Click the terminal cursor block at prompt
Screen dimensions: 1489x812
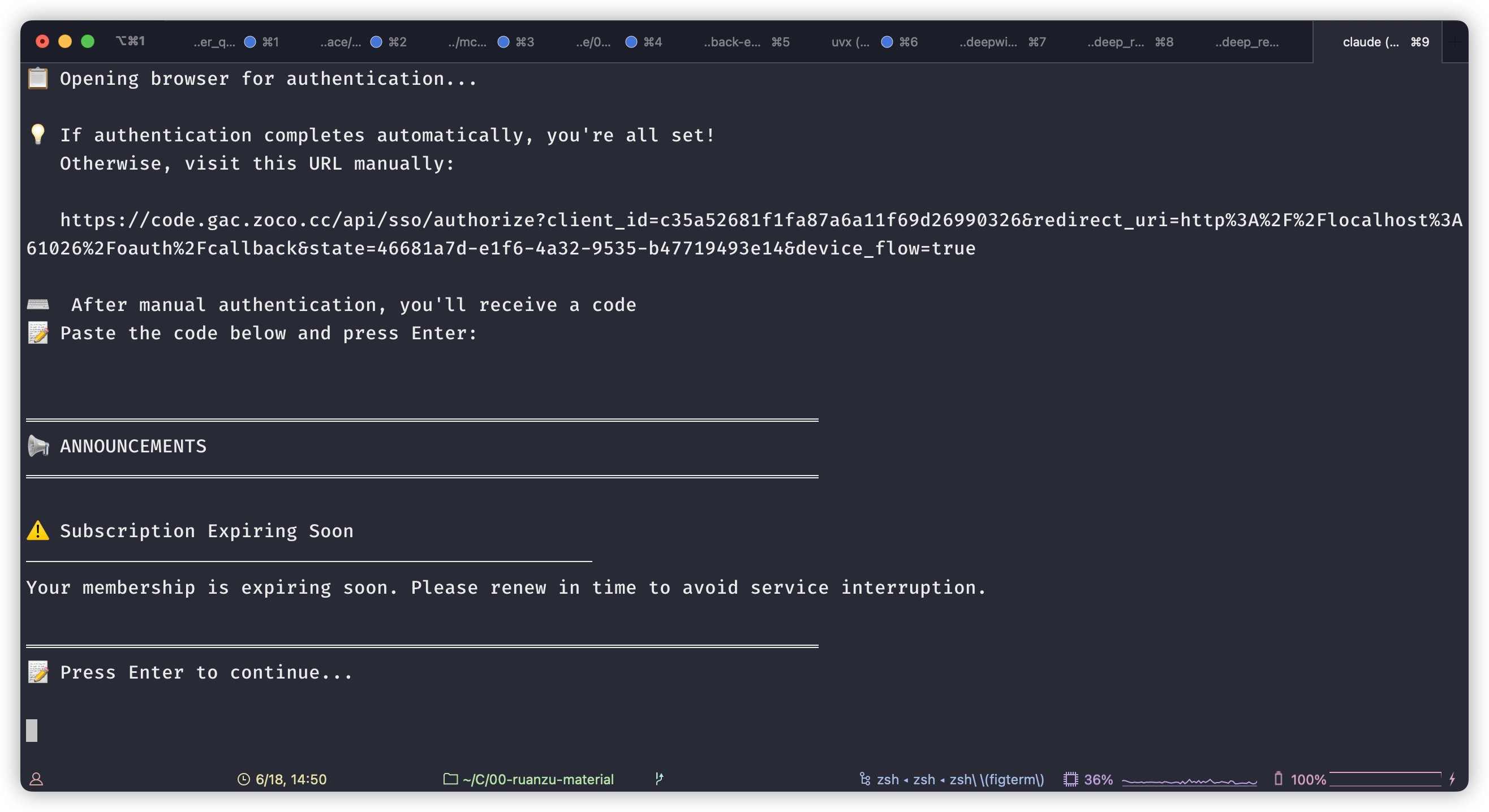tap(32, 730)
